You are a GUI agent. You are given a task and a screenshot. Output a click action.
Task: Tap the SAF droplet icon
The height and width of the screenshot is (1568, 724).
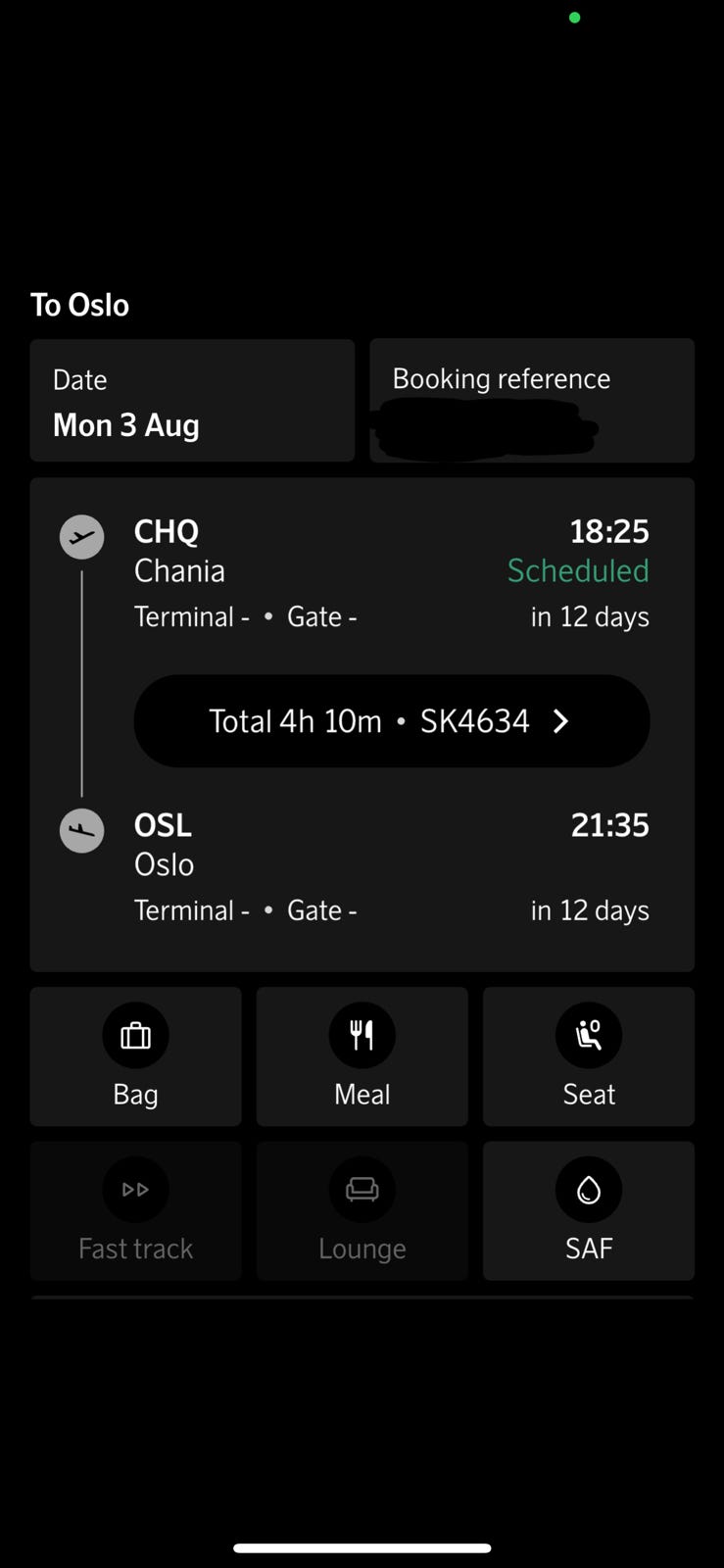point(589,1190)
